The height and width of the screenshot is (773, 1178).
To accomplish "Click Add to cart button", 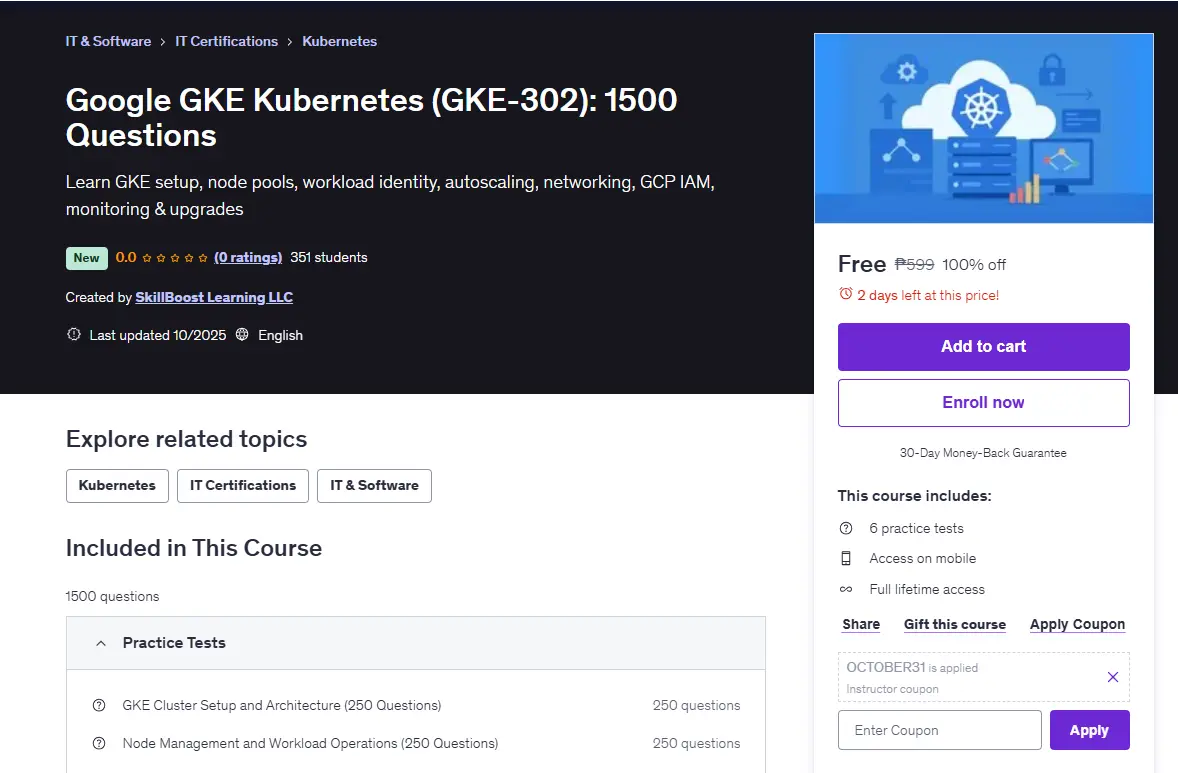I will [x=983, y=346].
